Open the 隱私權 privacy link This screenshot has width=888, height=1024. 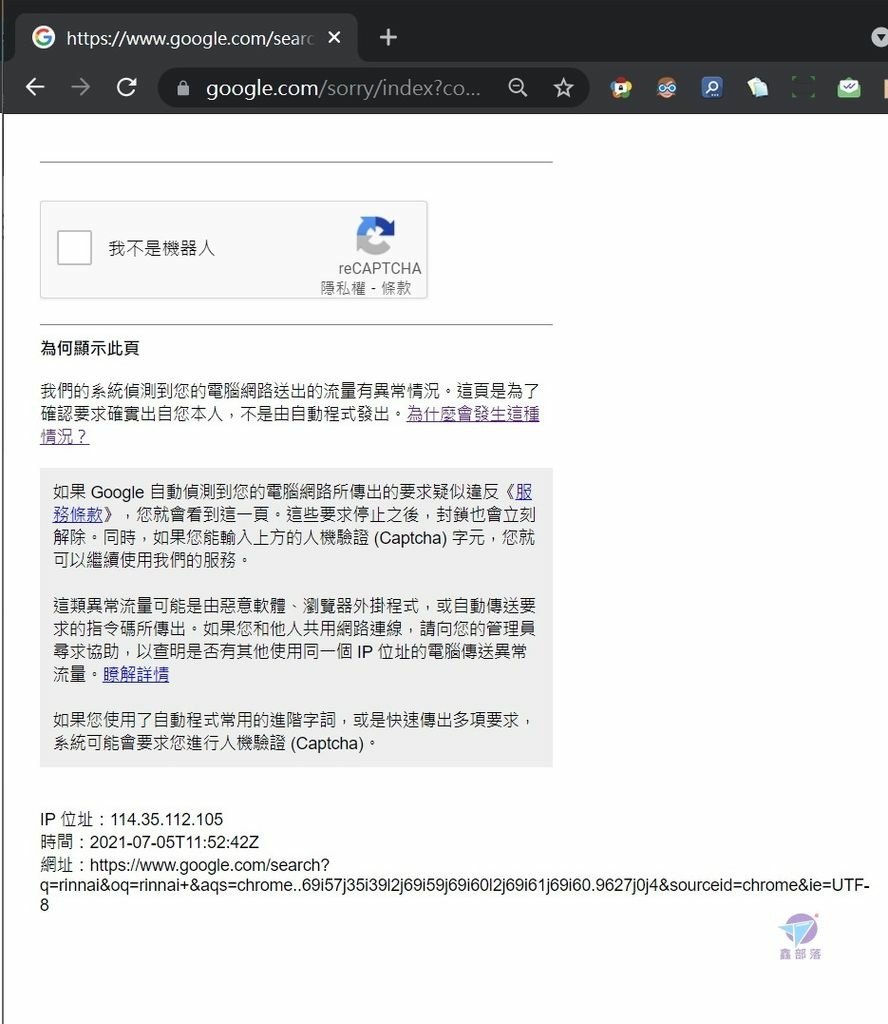(x=343, y=288)
